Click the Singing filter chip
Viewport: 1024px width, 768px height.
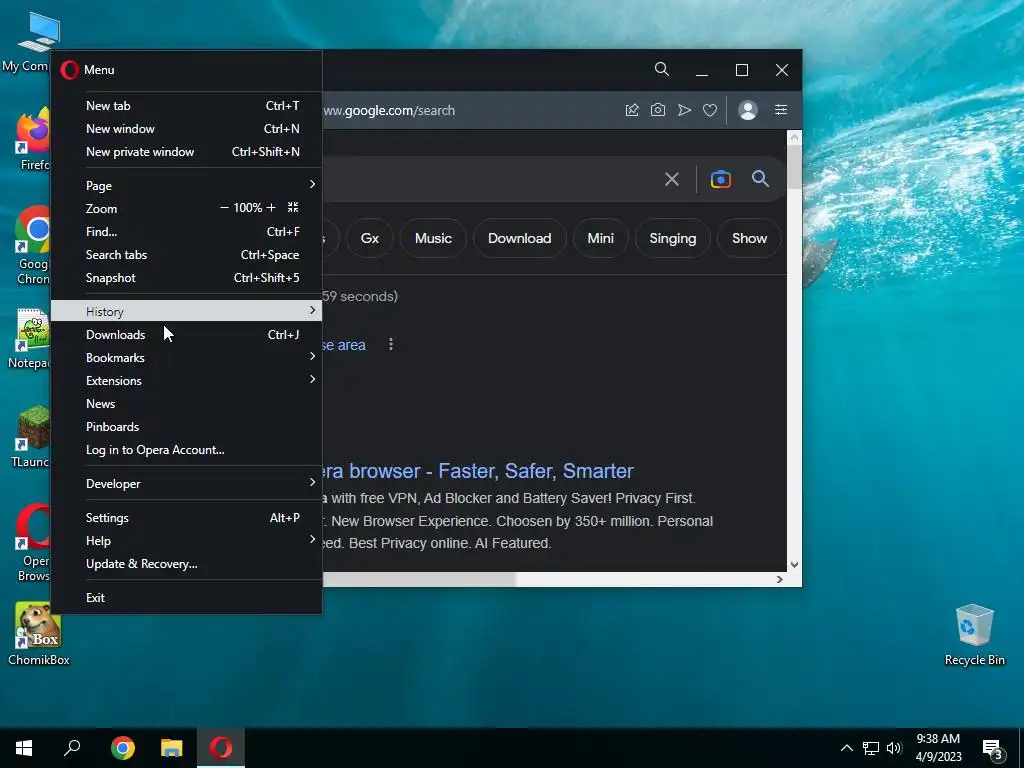point(673,238)
